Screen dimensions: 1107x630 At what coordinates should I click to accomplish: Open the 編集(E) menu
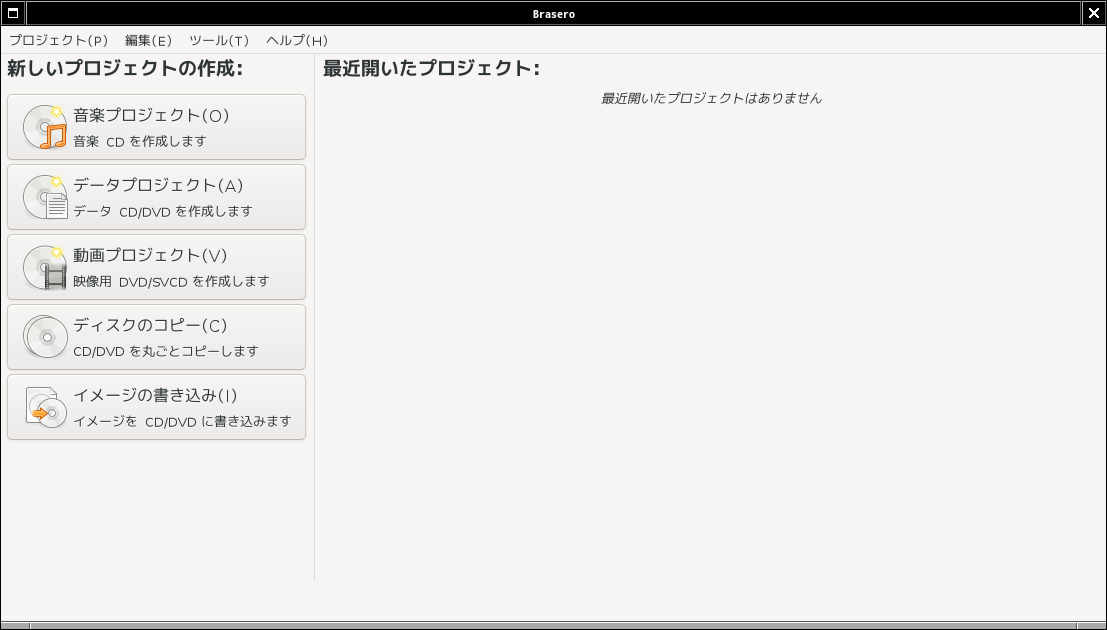pyautogui.click(x=148, y=40)
